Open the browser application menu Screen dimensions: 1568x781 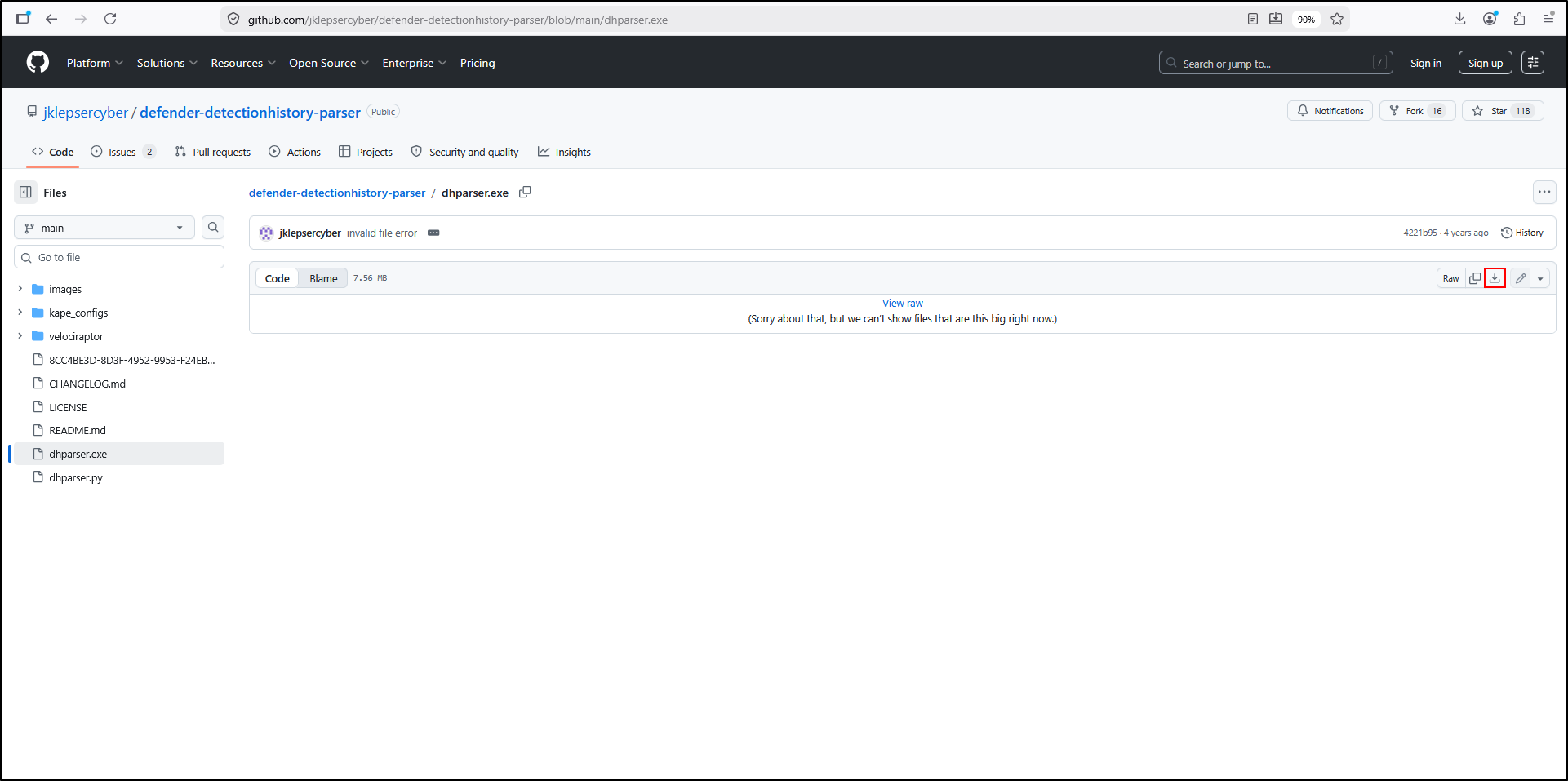coord(1548,19)
